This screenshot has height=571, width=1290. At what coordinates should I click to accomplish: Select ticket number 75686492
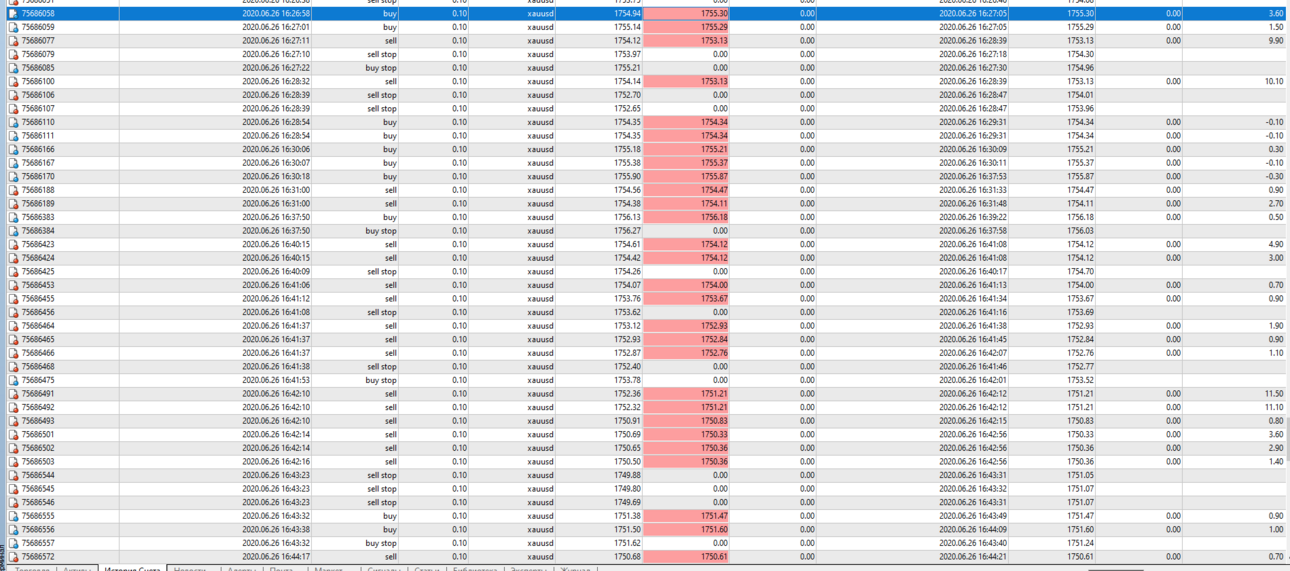[x=38, y=407]
